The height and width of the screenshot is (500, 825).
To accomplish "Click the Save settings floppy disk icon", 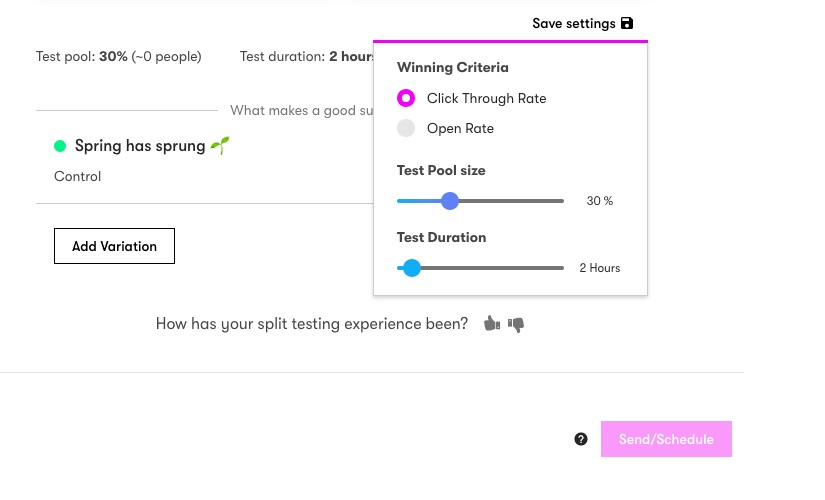I will coord(627,23).
